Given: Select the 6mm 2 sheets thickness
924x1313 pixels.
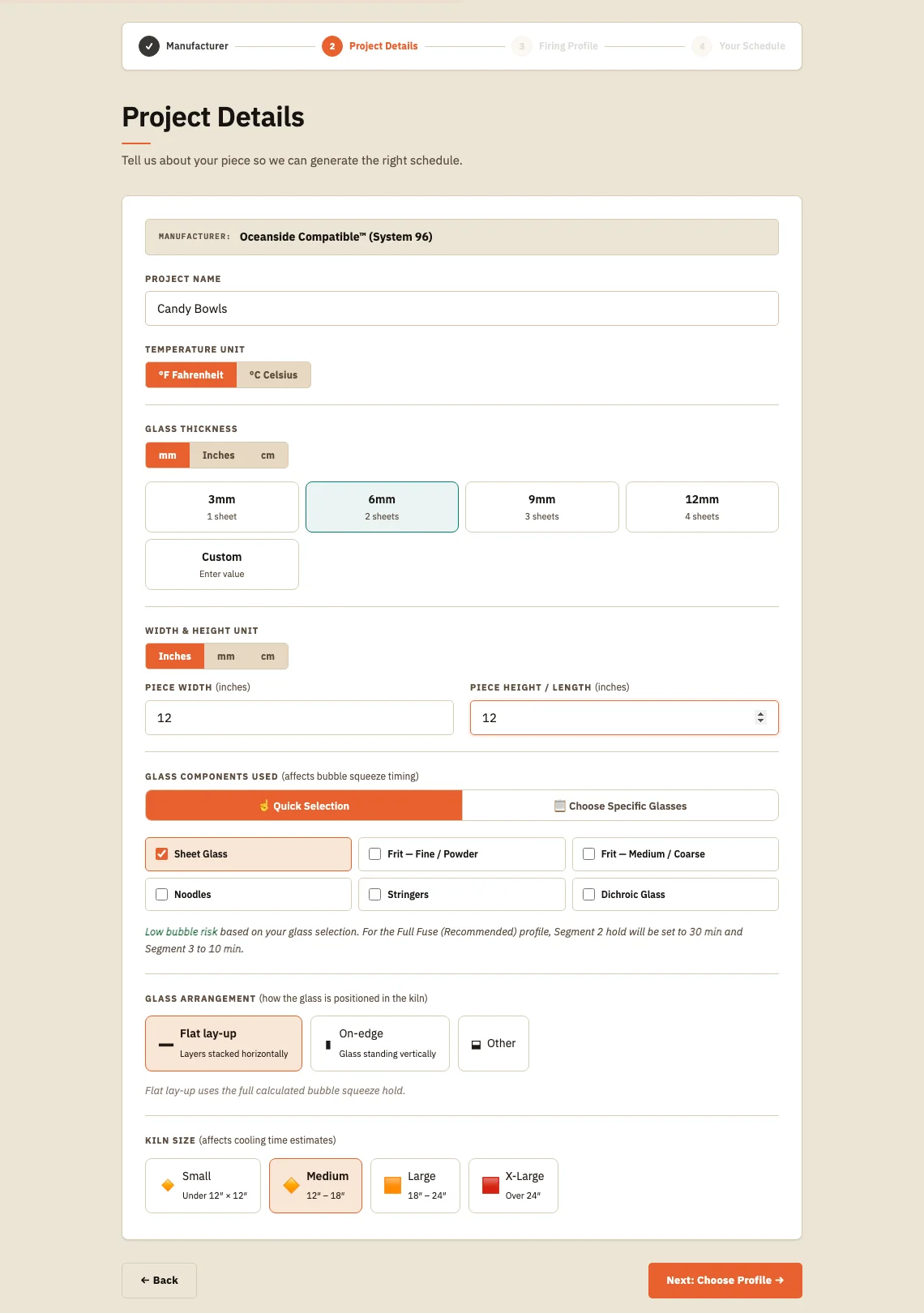Looking at the screenshot, I should click(x=382, y=507).
